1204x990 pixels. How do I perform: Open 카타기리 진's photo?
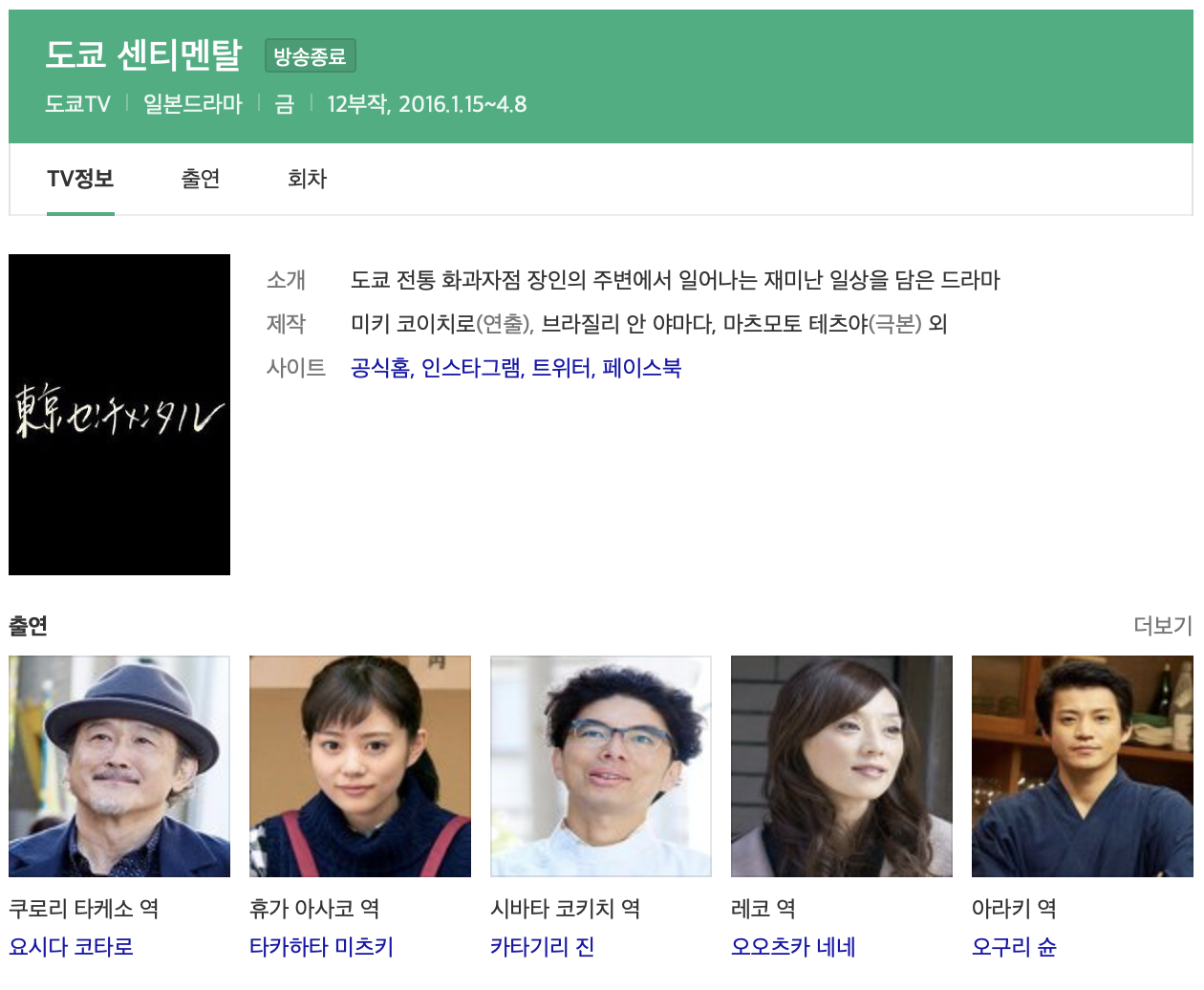[x=601, y=766]
